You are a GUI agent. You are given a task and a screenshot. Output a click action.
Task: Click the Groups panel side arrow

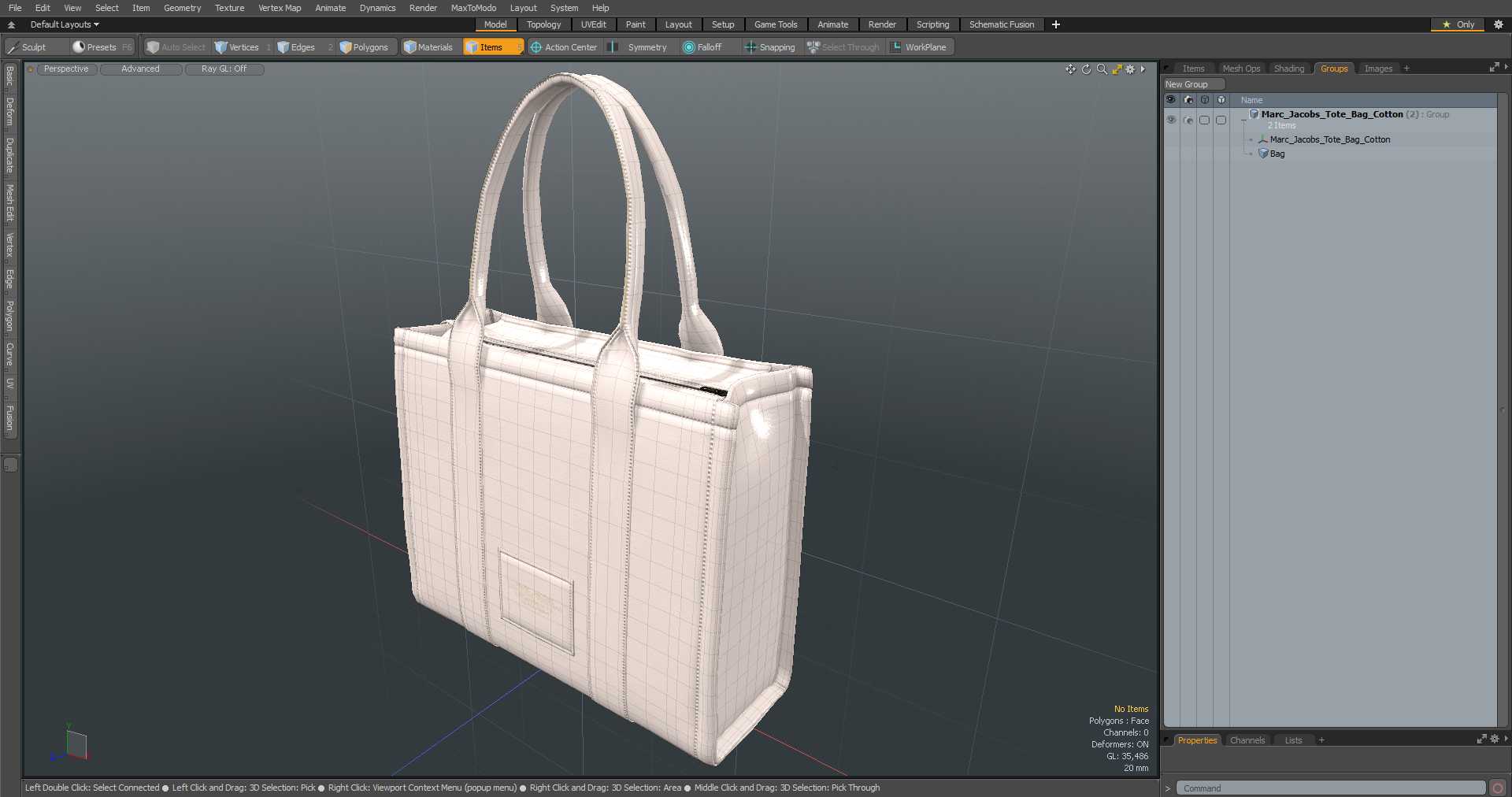tap(1506, 68)
